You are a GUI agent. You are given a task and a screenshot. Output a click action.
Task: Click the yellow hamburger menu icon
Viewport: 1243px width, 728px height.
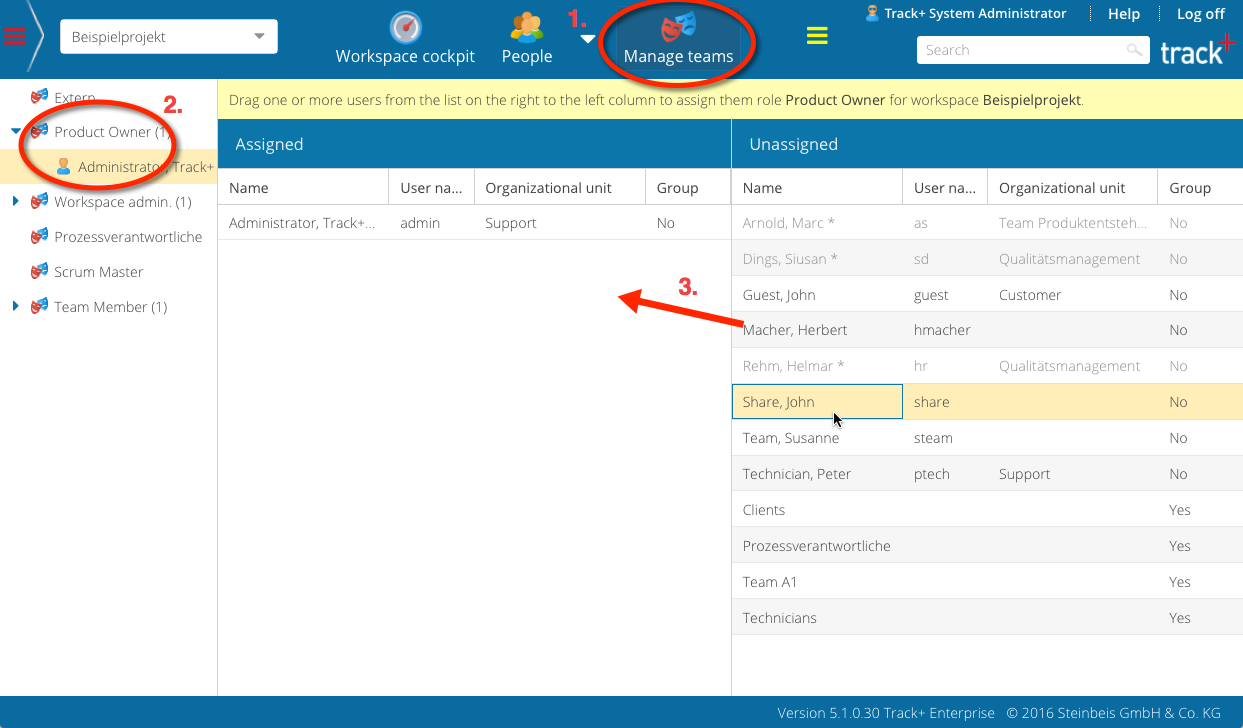(x=817, y=36)
